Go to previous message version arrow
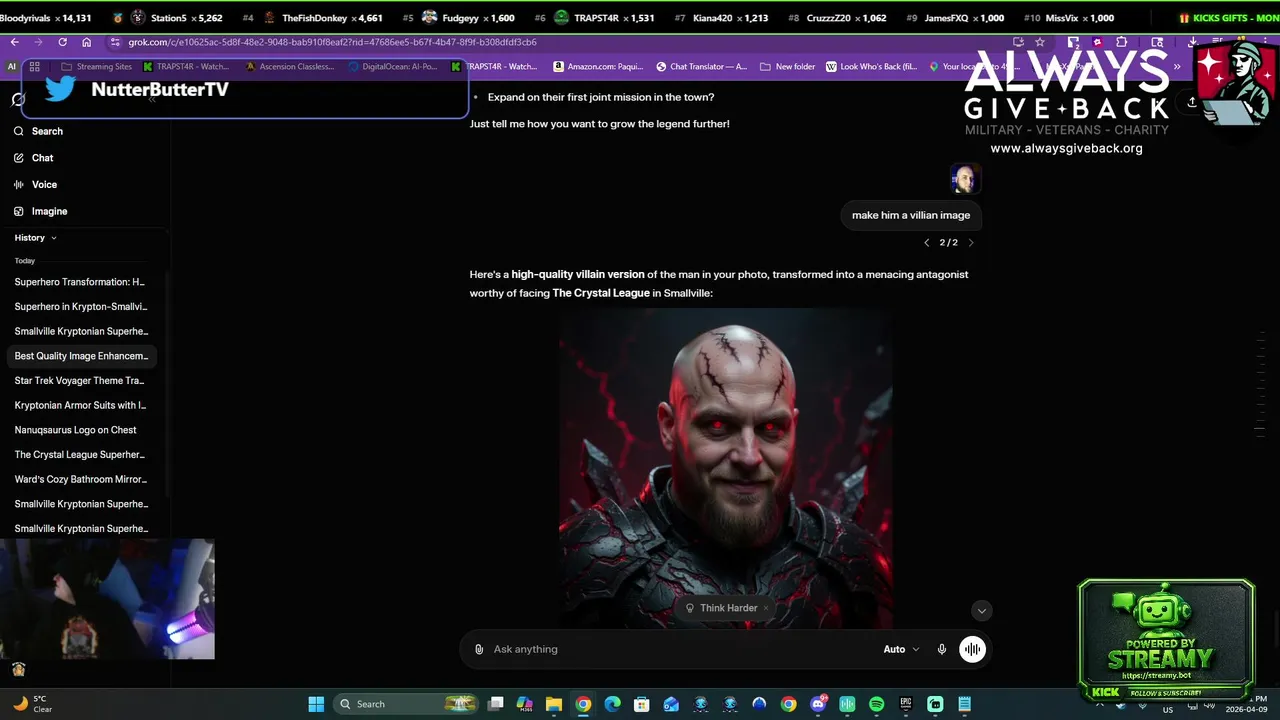1280x720 pixels. point(927,243)
